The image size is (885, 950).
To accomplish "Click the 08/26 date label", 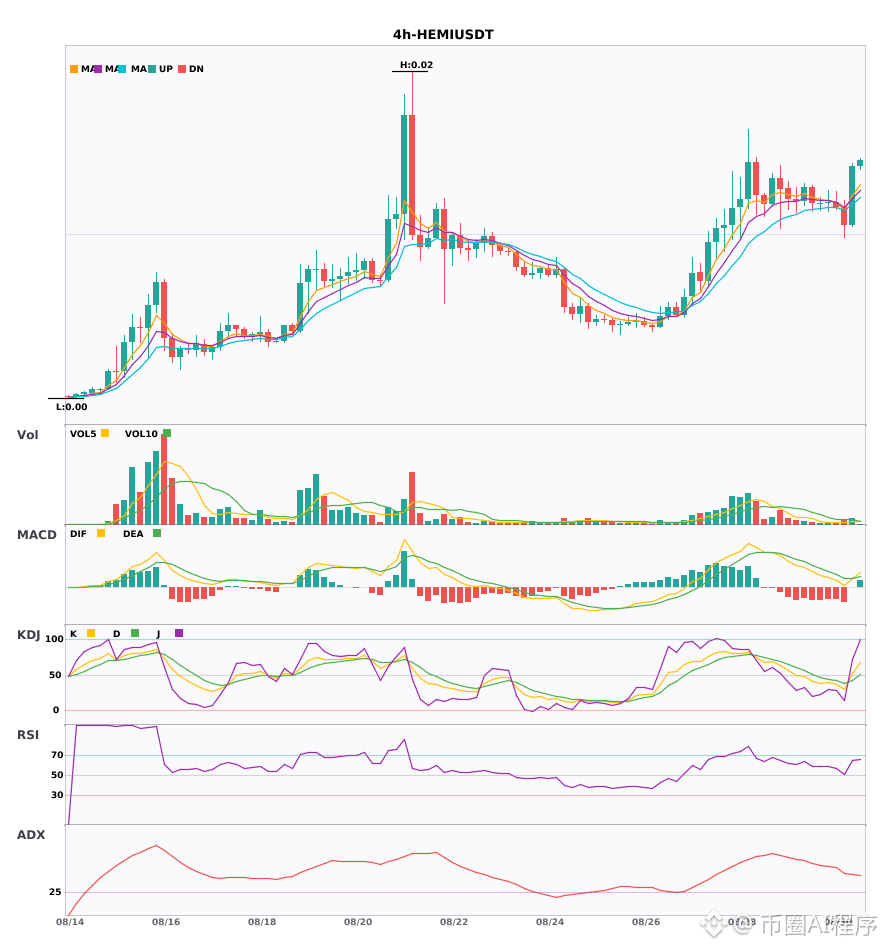I will 646,922.
